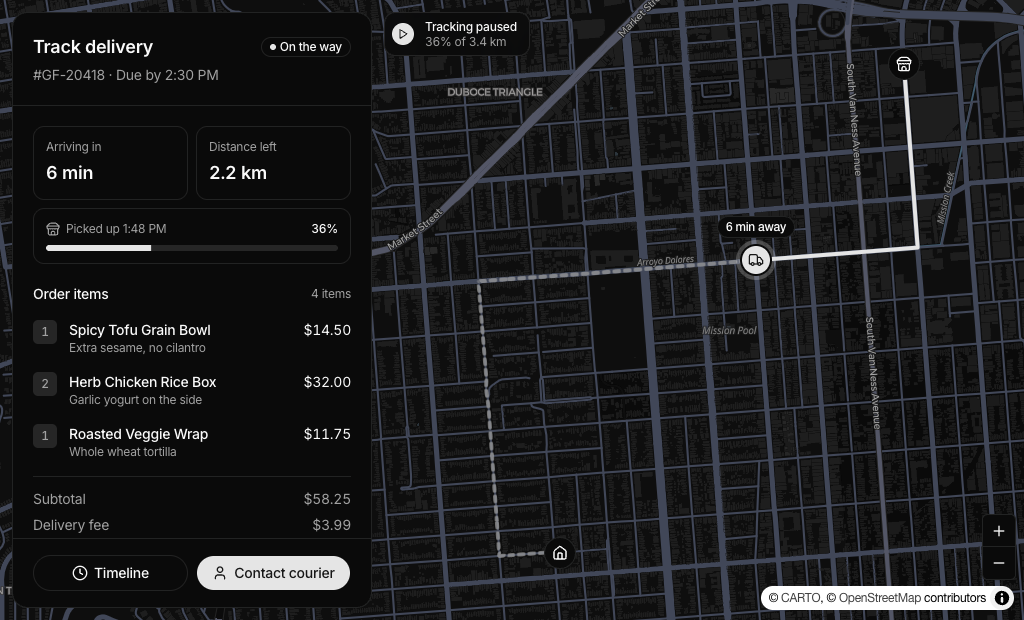This screenshot has height=620, width=1024.
Task: Click the restaurant store marker on the map
Action: pos(904,64)
